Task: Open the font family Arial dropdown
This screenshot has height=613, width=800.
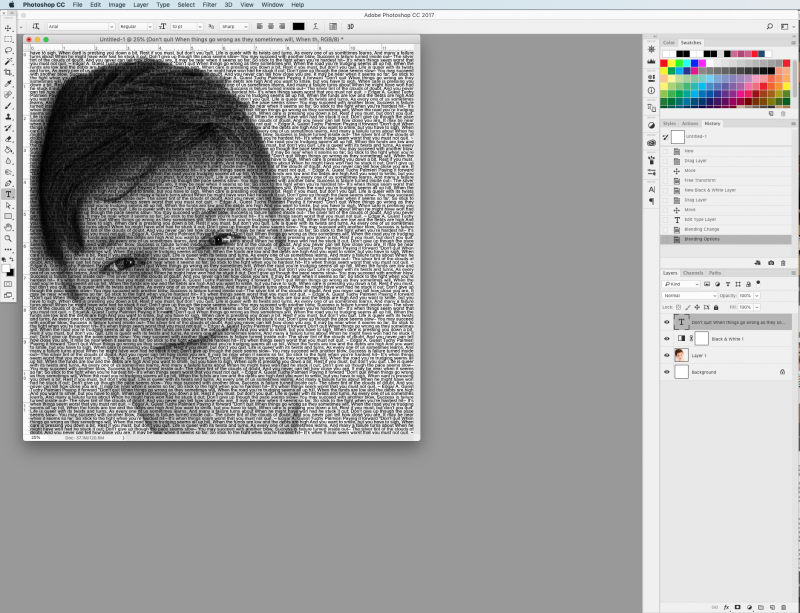Action: pyautogui.click(x=81, y=27)
